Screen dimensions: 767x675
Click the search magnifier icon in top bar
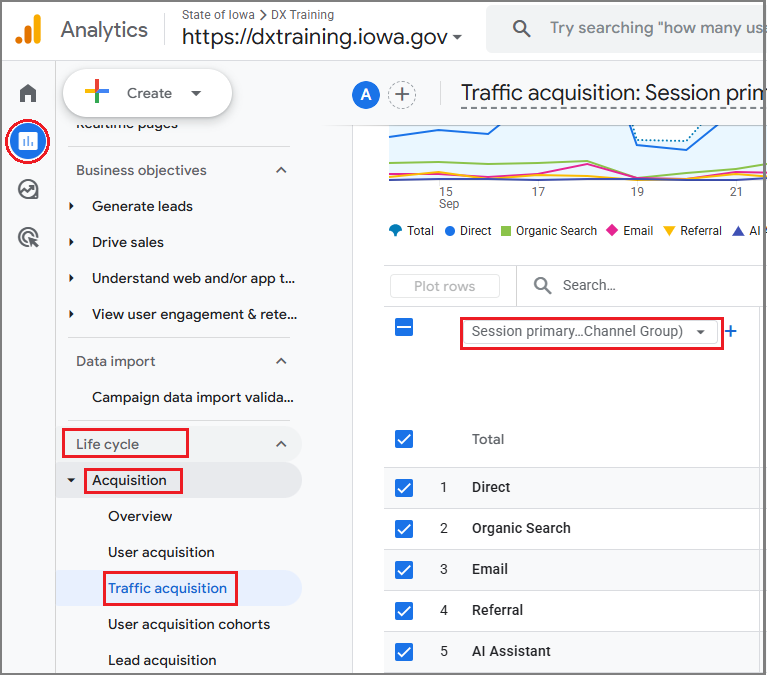(521, 28)
